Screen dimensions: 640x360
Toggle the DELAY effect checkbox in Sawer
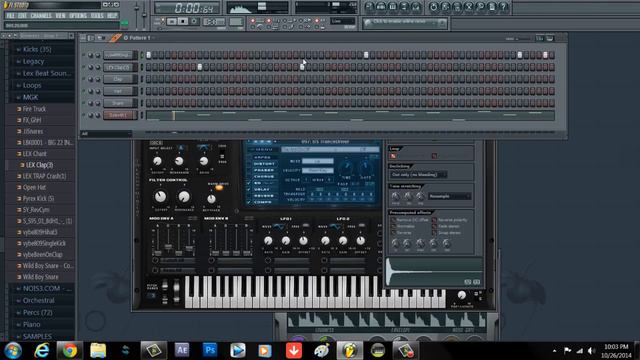tap(249, 189)
